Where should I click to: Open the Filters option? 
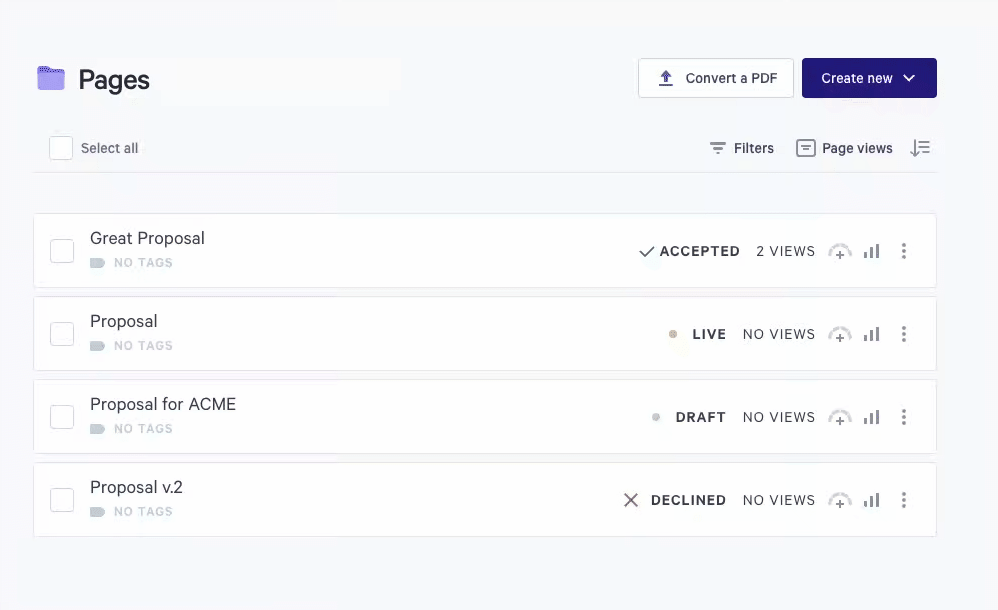[x=741, y=148]
